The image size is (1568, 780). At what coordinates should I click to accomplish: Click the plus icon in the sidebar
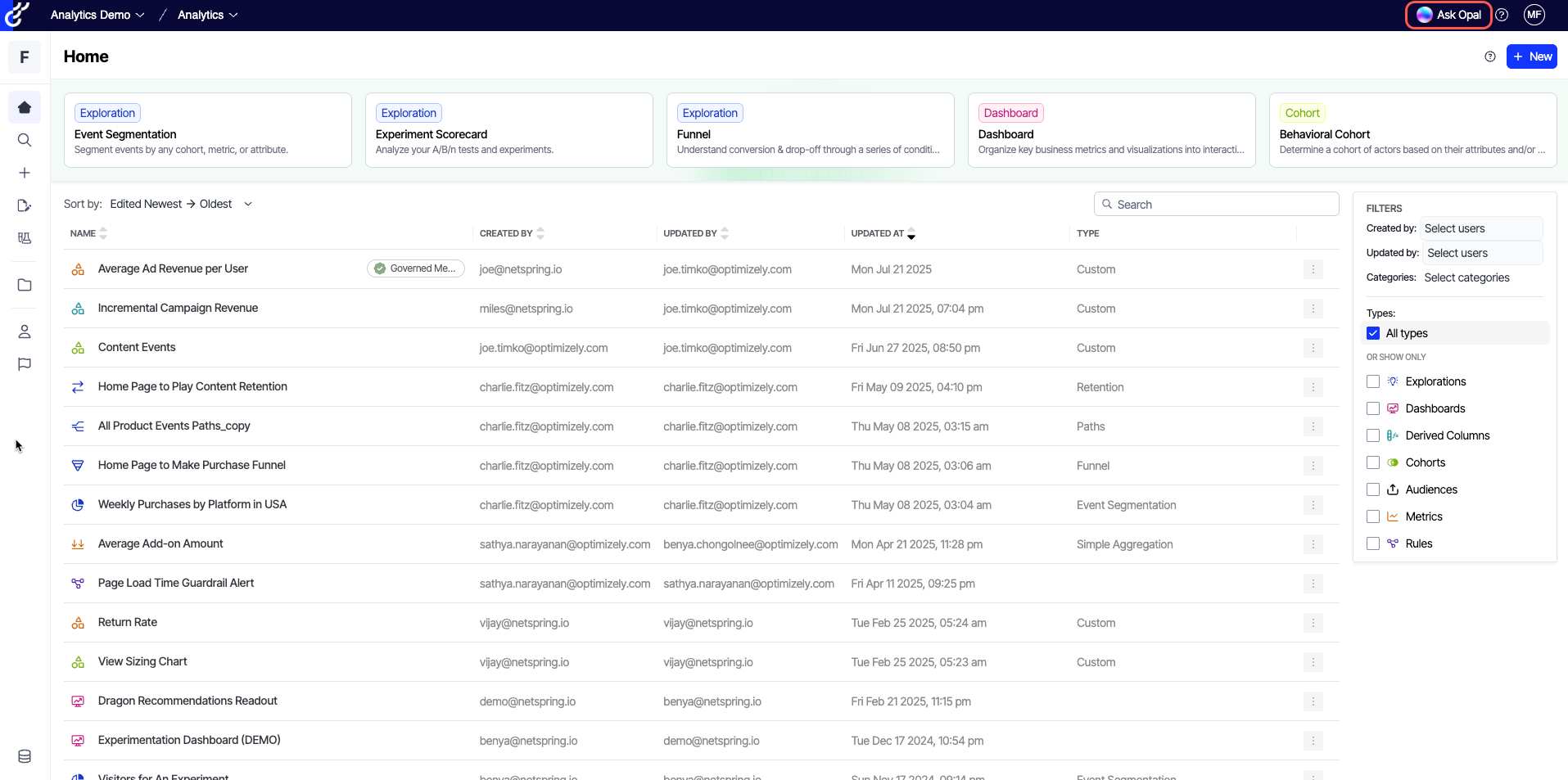(25, 173)
